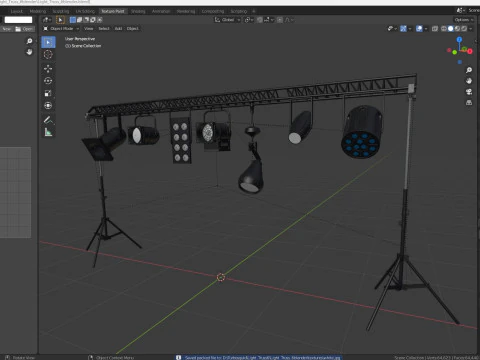Select the Move tool
This screenshot has width=480, height=360.
click(48, 68)
